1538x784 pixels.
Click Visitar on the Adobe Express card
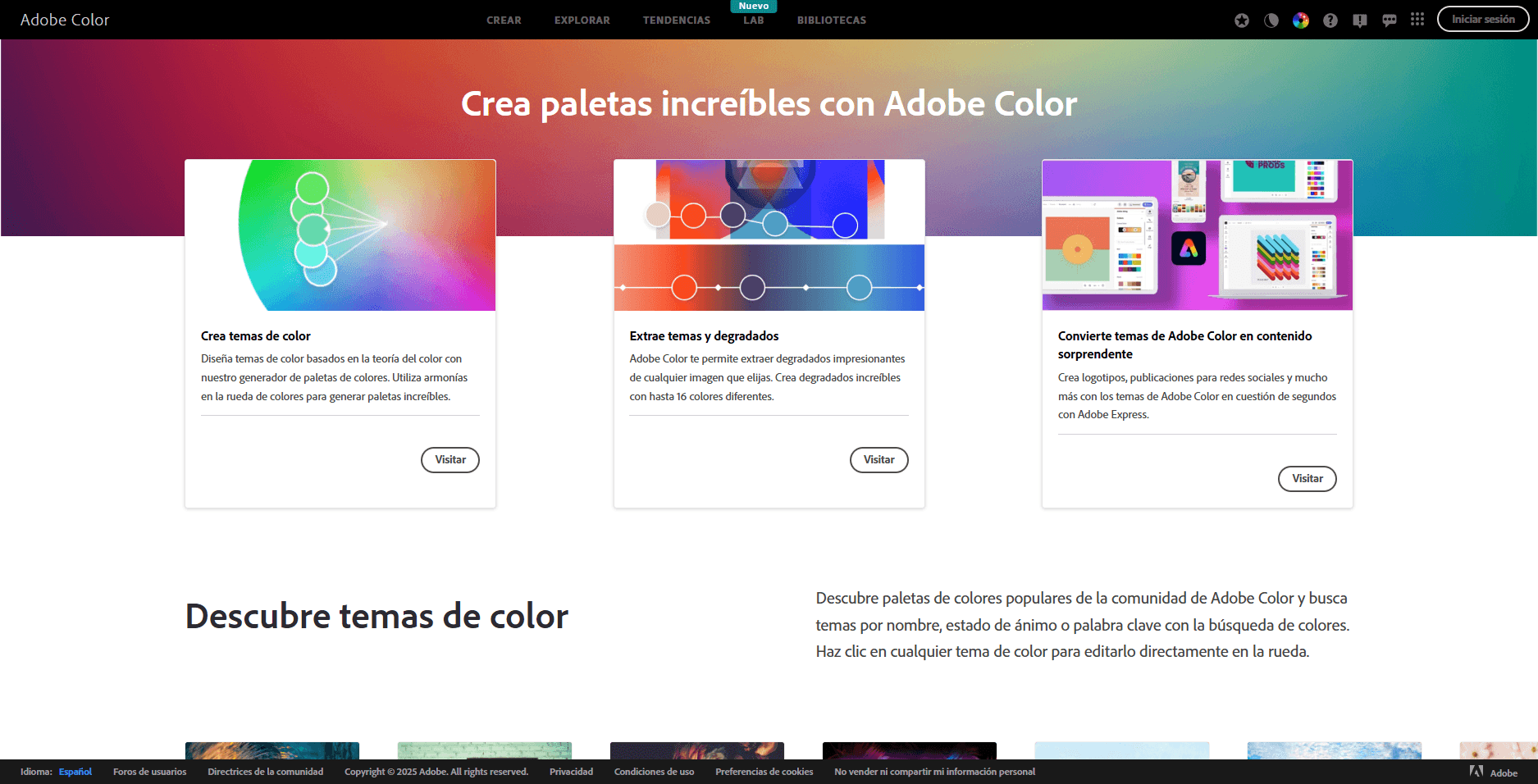pos(1308,479)
